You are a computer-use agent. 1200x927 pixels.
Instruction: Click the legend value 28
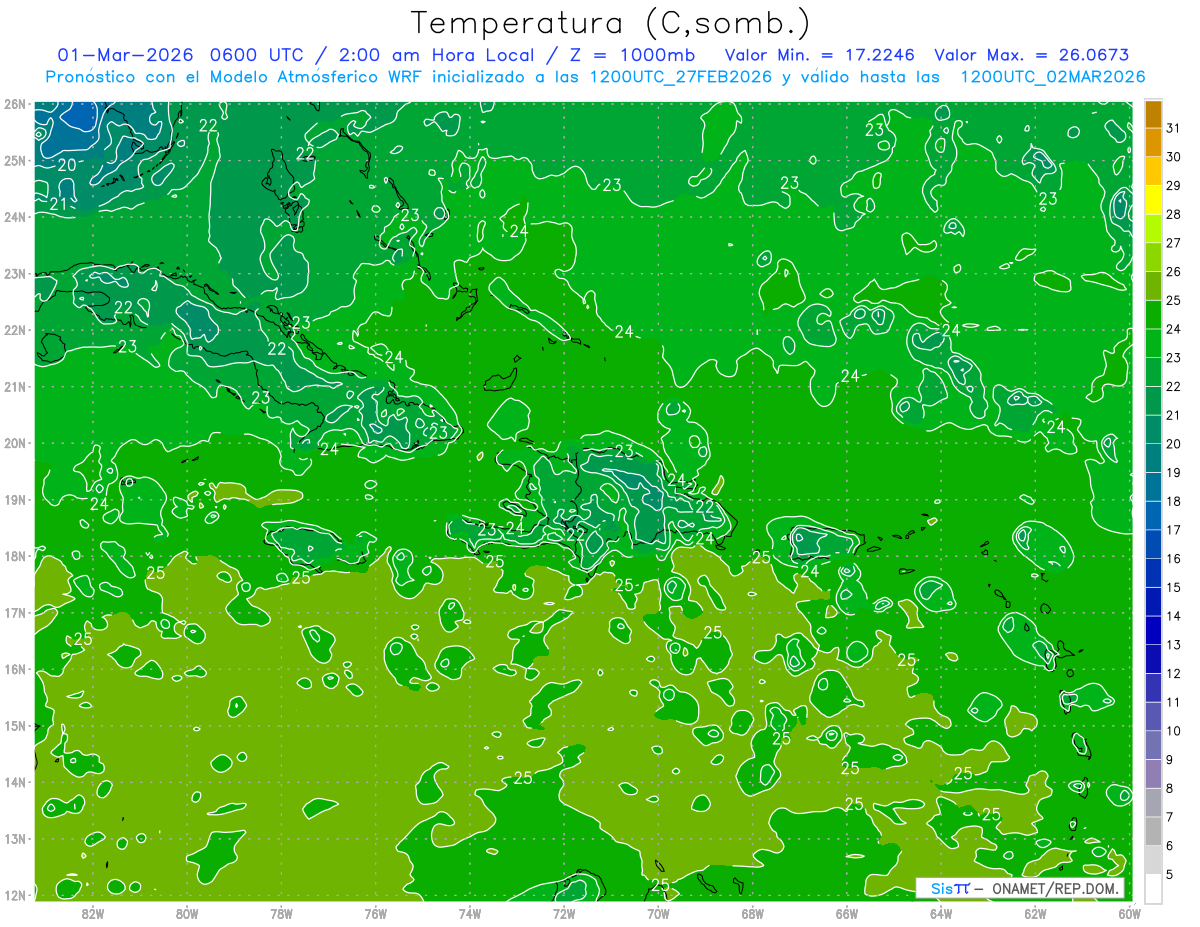pos(1174,214)
